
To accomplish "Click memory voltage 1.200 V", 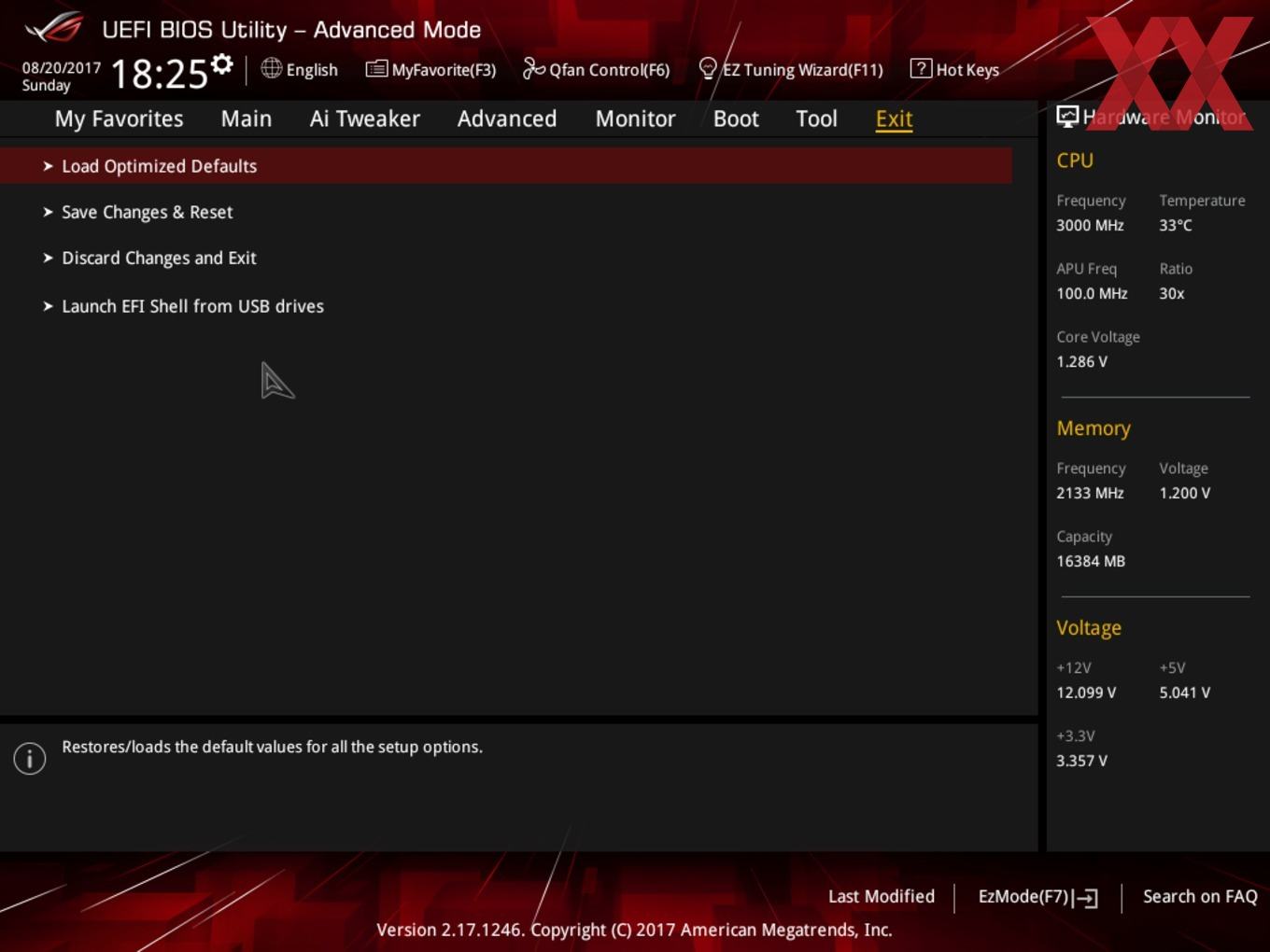I will [1184, 493].
